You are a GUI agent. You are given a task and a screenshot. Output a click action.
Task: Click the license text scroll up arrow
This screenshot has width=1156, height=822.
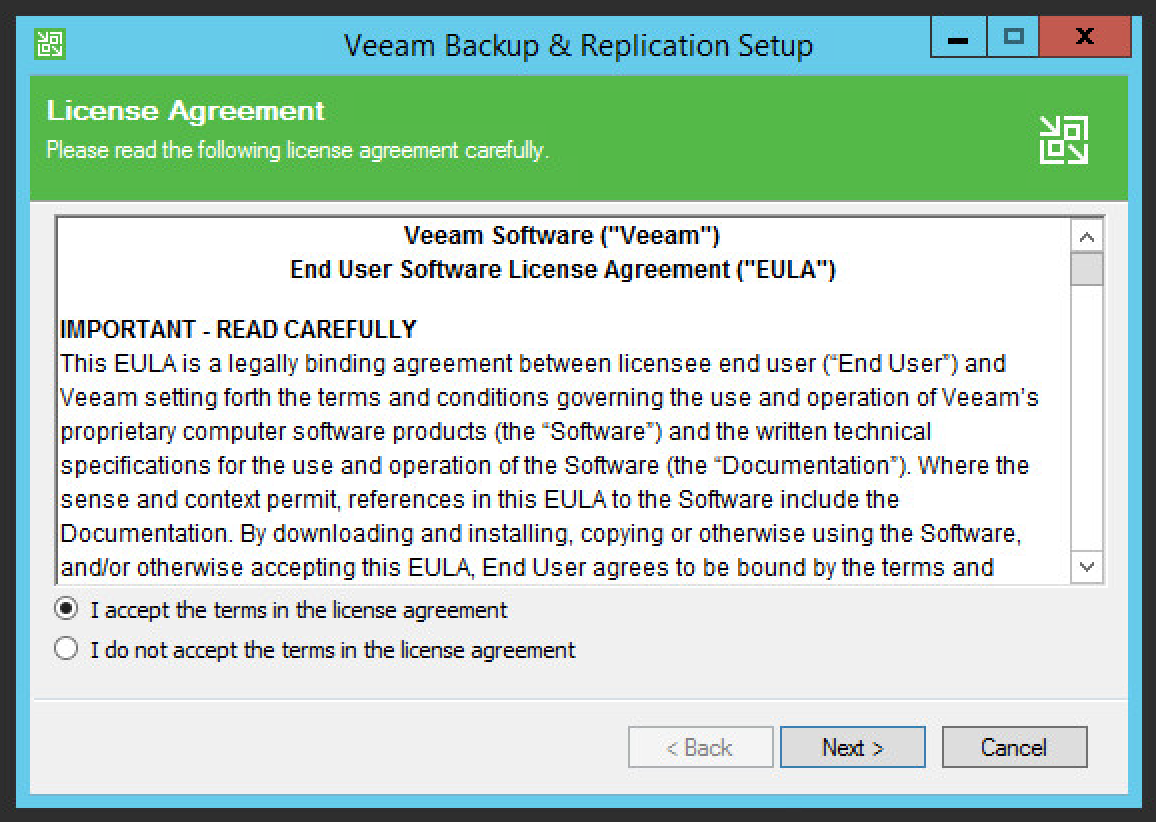(x=1087, y=238)
